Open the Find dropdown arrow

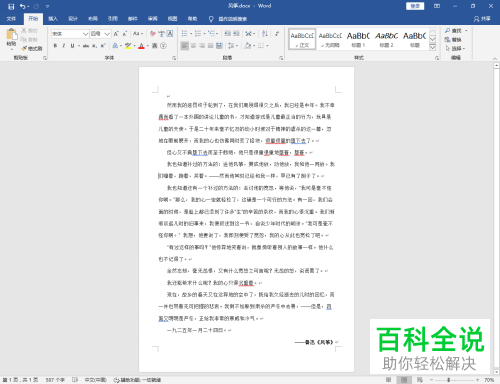pyautogui.click(x=466, y=31)
